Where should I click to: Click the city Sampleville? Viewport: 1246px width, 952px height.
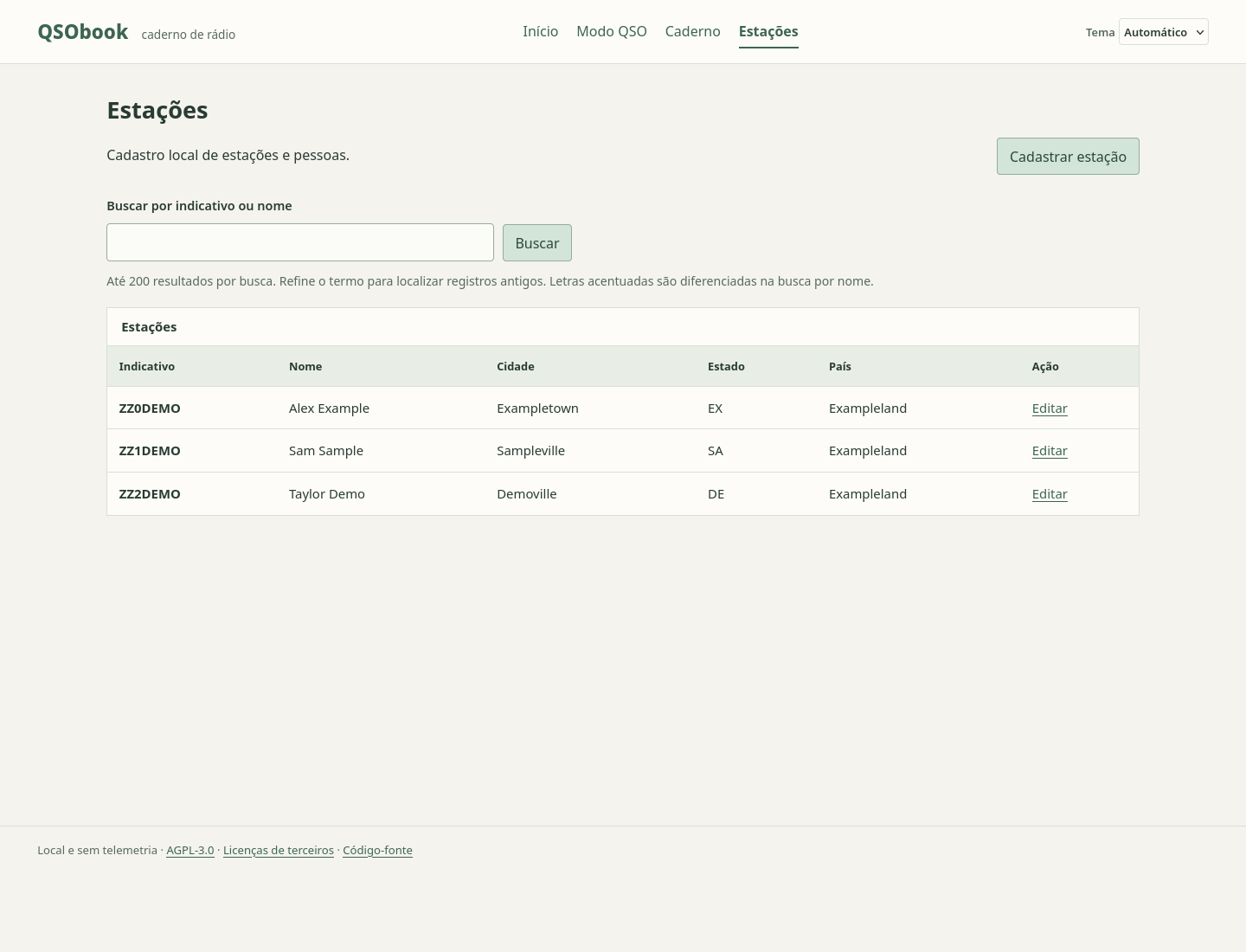530,451
